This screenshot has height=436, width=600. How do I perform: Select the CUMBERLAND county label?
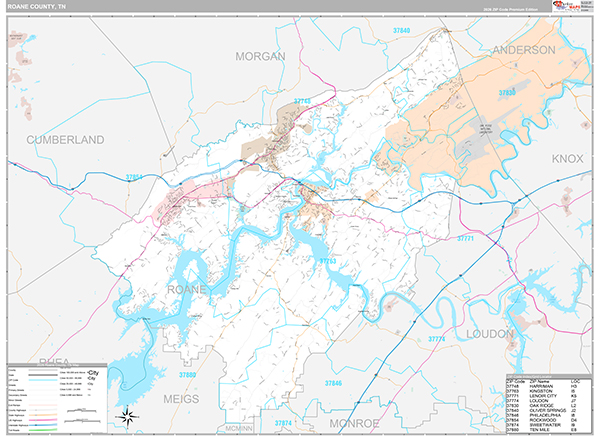click(65, 140)
